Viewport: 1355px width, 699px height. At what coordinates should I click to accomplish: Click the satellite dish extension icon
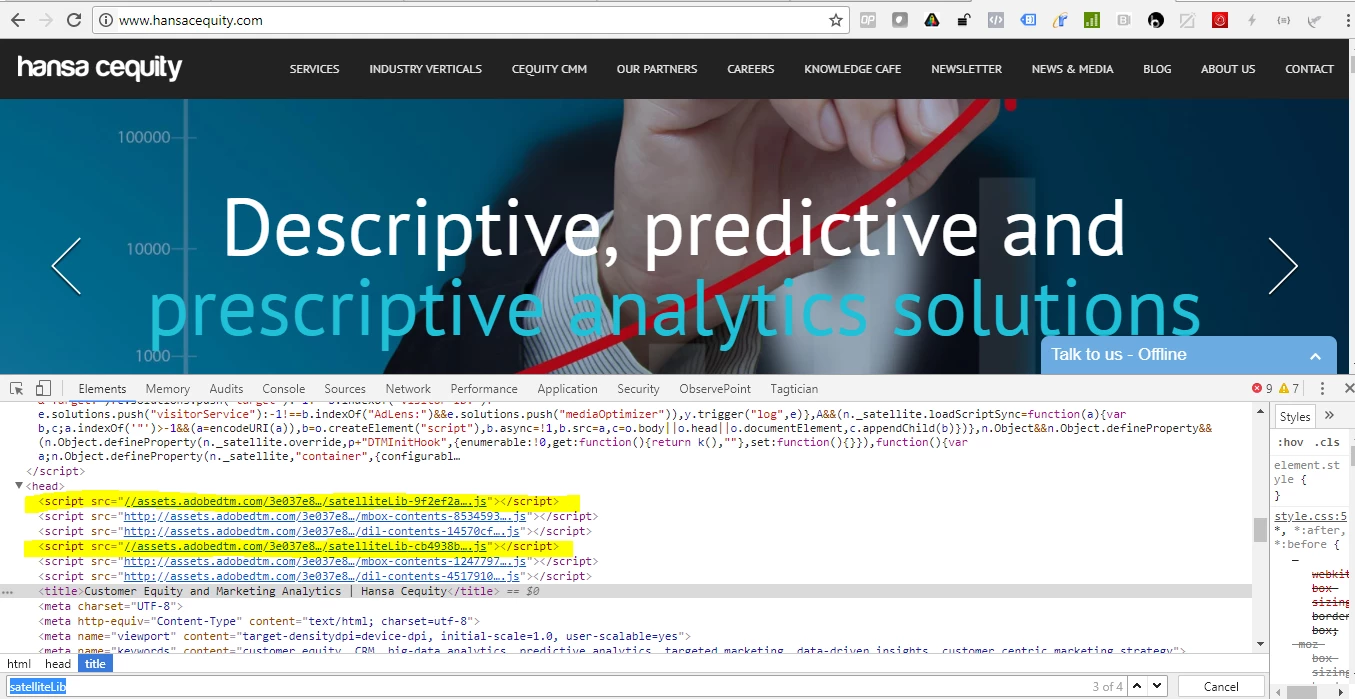(x=1315, y=20)
